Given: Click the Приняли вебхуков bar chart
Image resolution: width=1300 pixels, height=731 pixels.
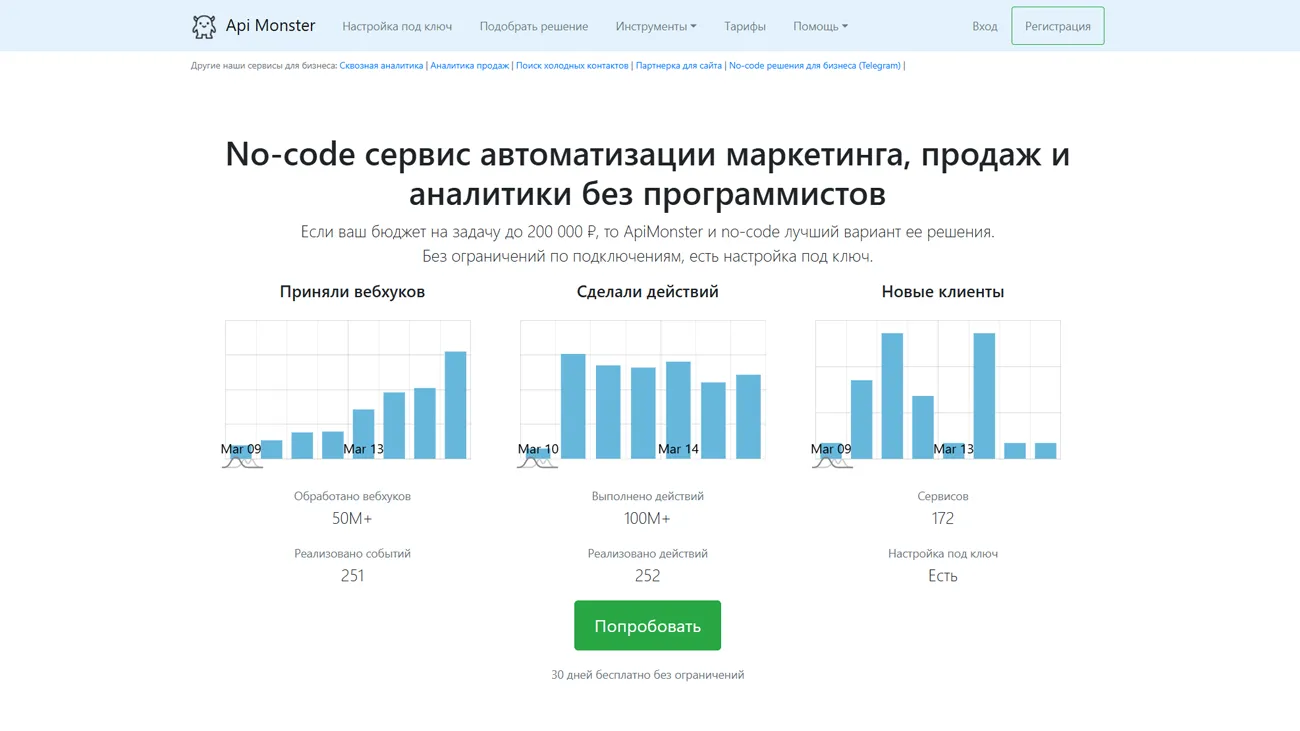Looking at the screenshot, I should [347, 390].
